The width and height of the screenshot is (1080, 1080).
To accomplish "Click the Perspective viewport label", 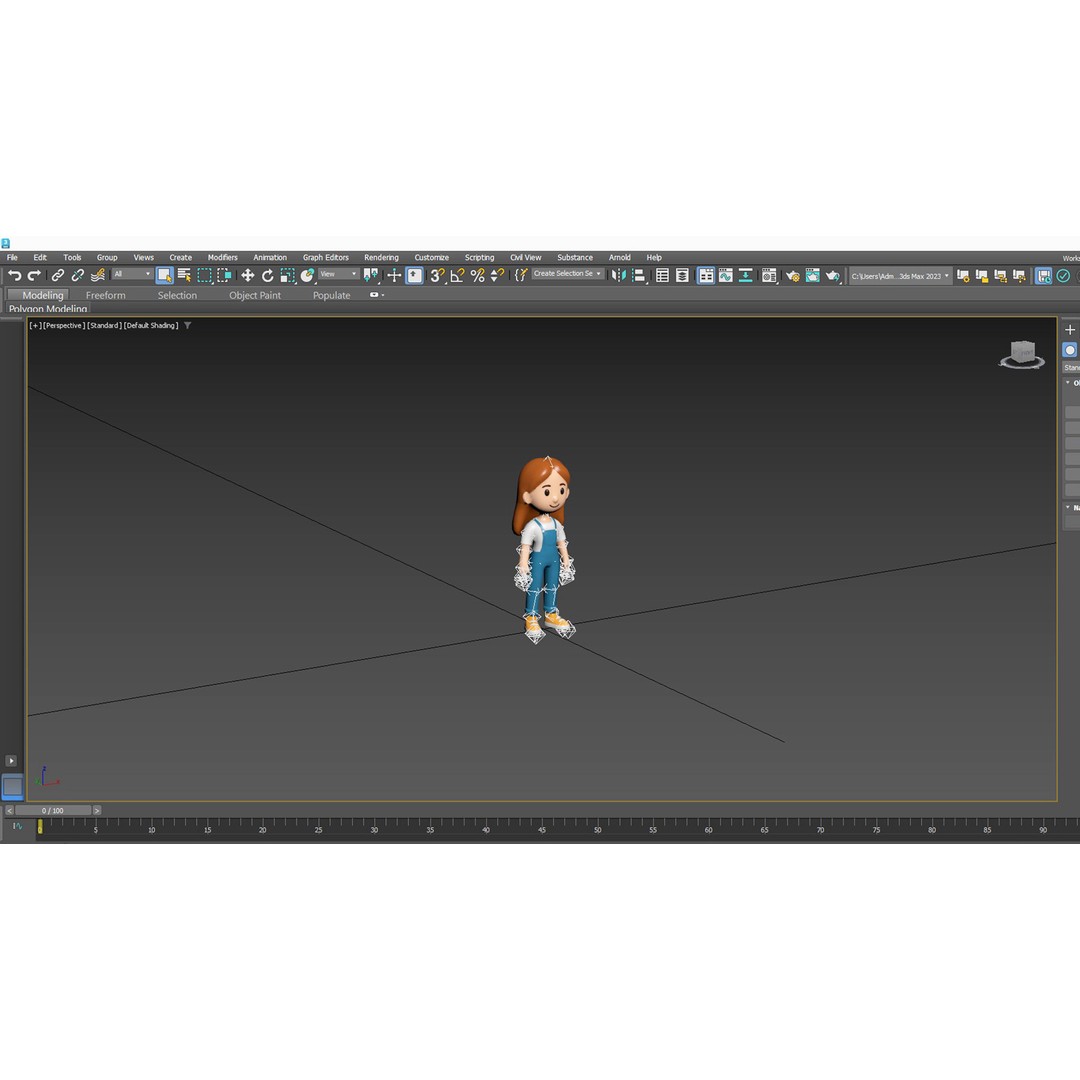I will pos(62,325).
